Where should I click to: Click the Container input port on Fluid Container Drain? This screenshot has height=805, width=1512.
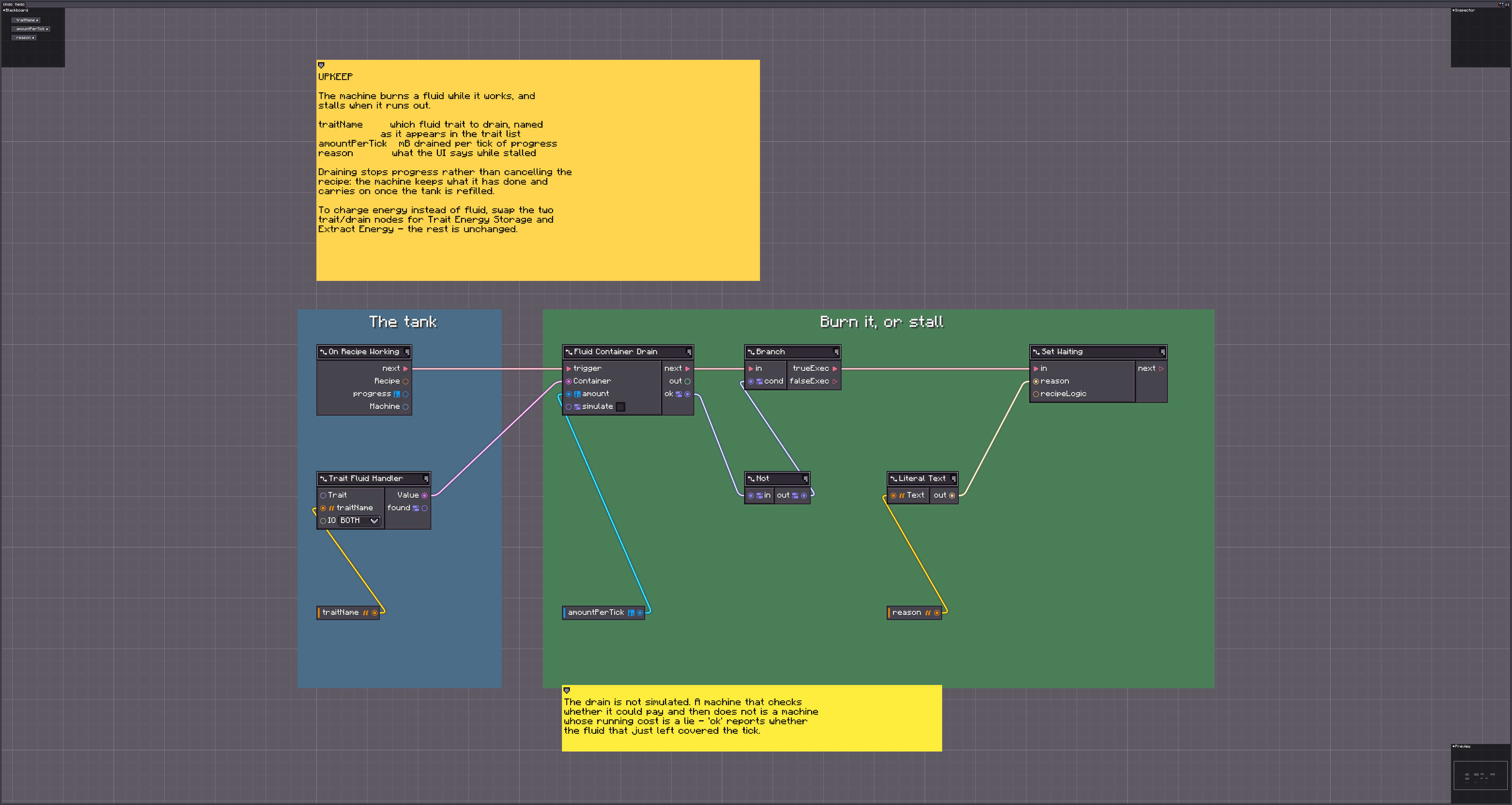568,382
